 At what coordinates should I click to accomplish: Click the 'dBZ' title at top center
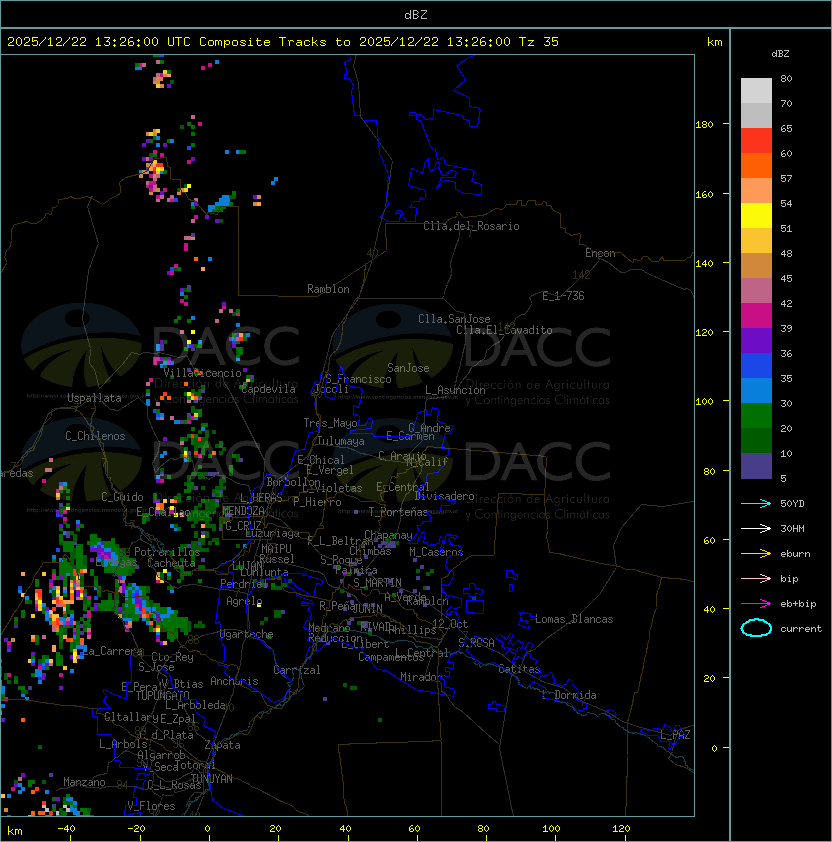(416, 14)
